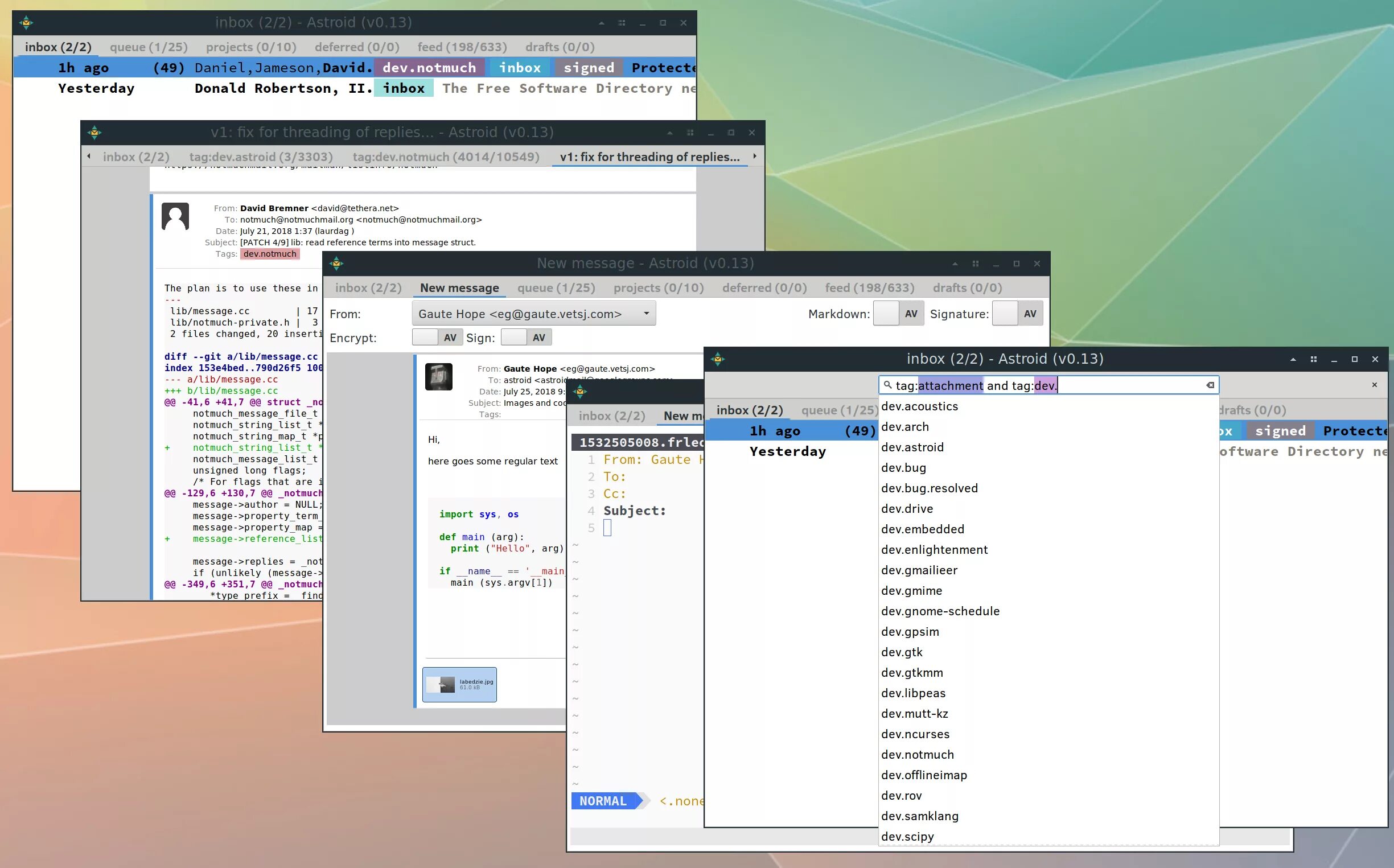The height and width of the screenshot is (868, 1394).
Task: Select dev.gtk from the tag suggestion list
Action: pyautogui.click(x=901, y=651)
